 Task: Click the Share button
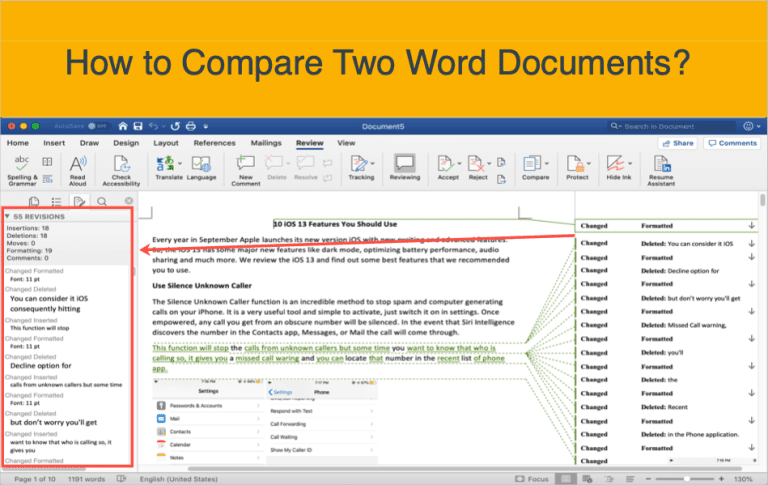coord(678,143)
